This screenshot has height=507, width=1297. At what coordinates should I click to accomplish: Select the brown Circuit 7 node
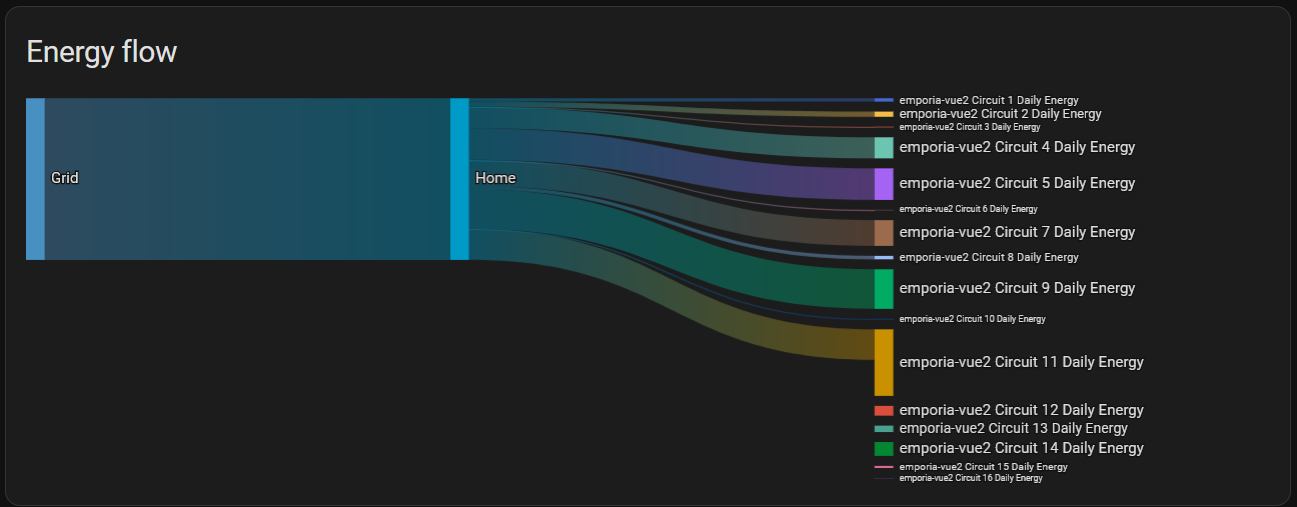(x=883, y=233)
